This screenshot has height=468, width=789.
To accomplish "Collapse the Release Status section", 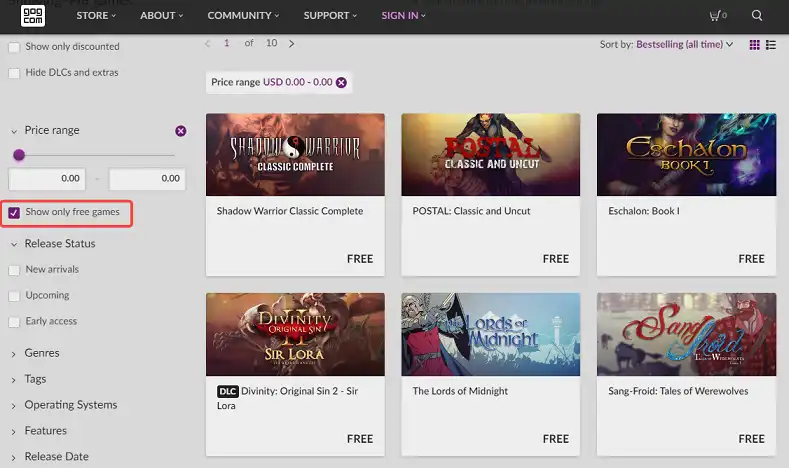I will click(14, 244).
